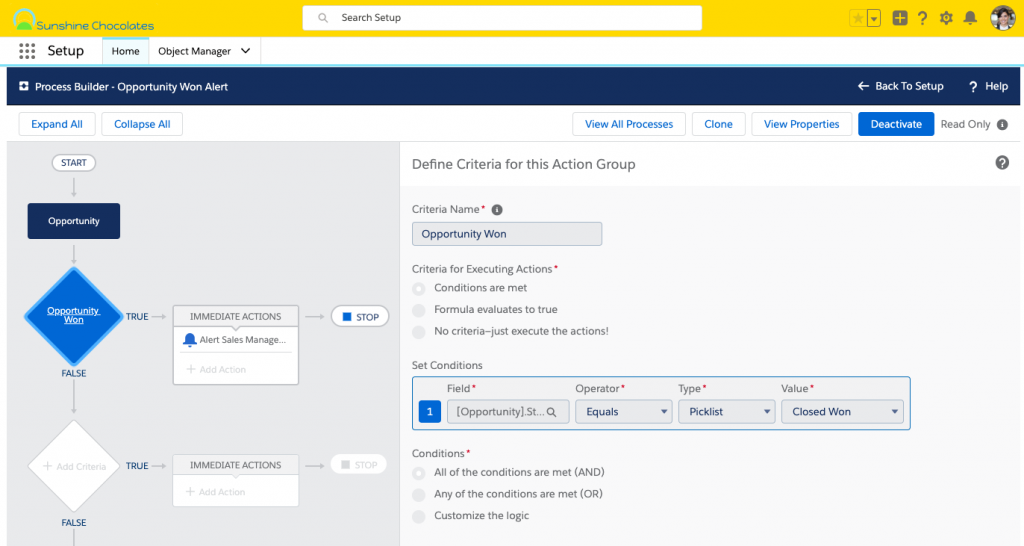Open the Type Picklist dropdown

point(727,411)
